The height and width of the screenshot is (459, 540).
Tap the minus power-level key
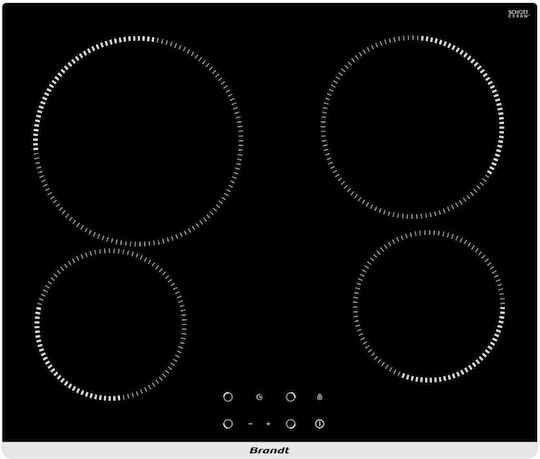tap(250, 424)
